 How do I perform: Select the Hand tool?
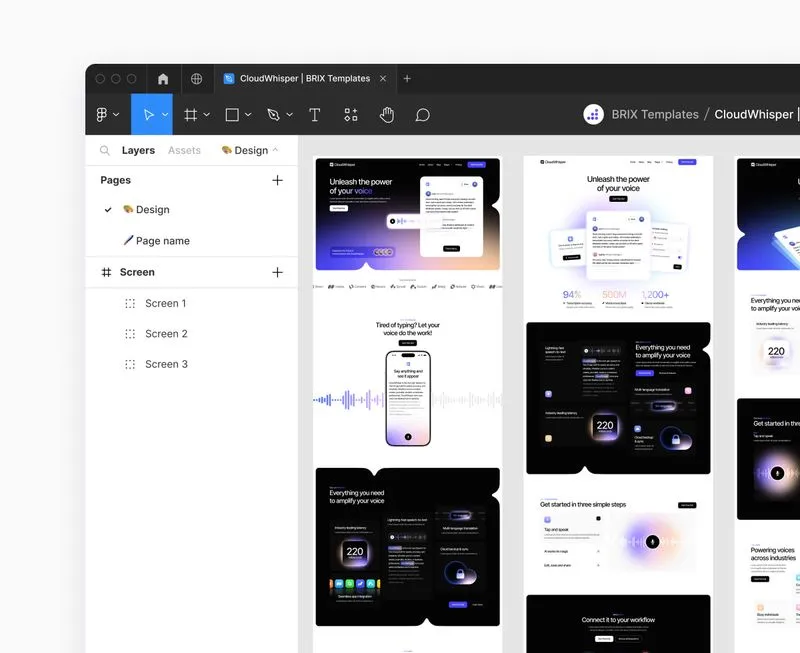pyautogui.click(x=387, y=114)
